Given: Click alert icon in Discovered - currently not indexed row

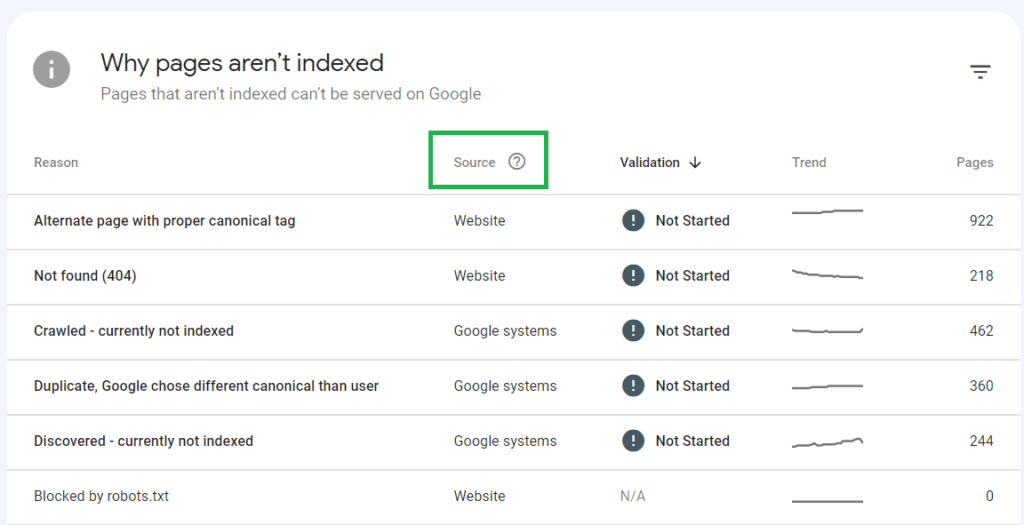Looking at the screenshot, I should (633, 441).
